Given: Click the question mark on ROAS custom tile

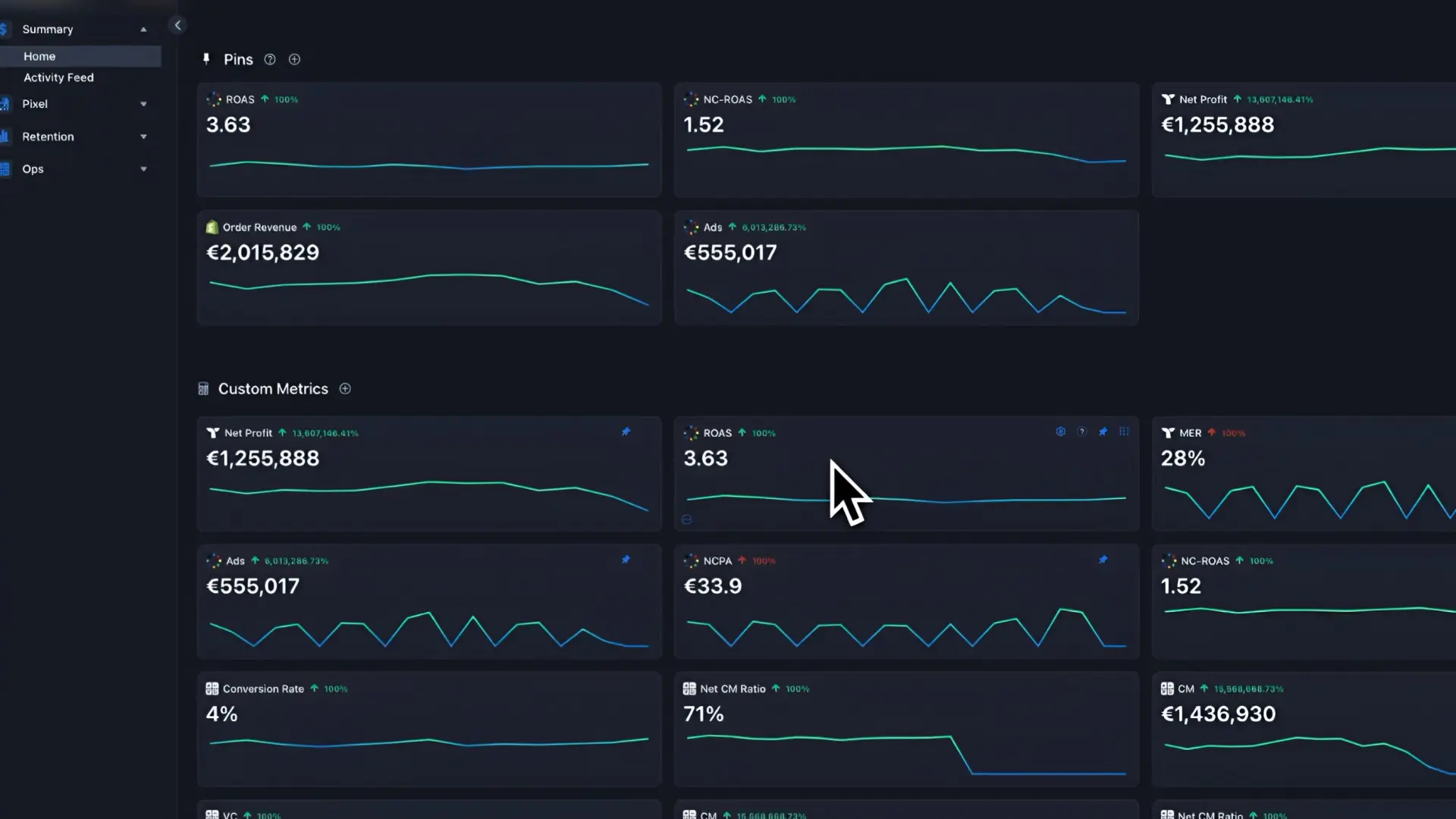Looking at the screenshot, I should tap(1081, 431).
